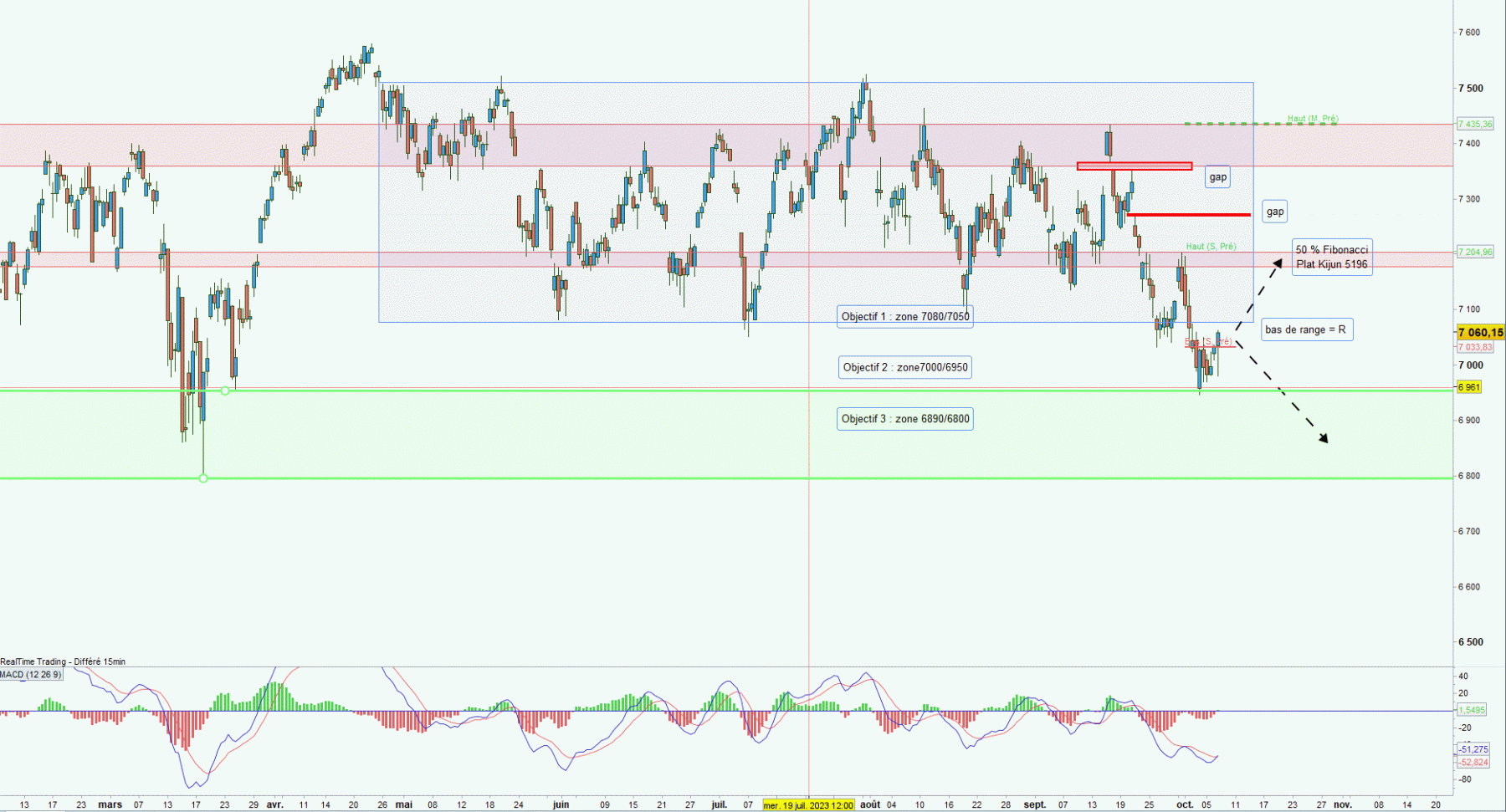Select the thick red gap line near 7 270
The width and height of the screenshot is (1506, 812).
1189,215
